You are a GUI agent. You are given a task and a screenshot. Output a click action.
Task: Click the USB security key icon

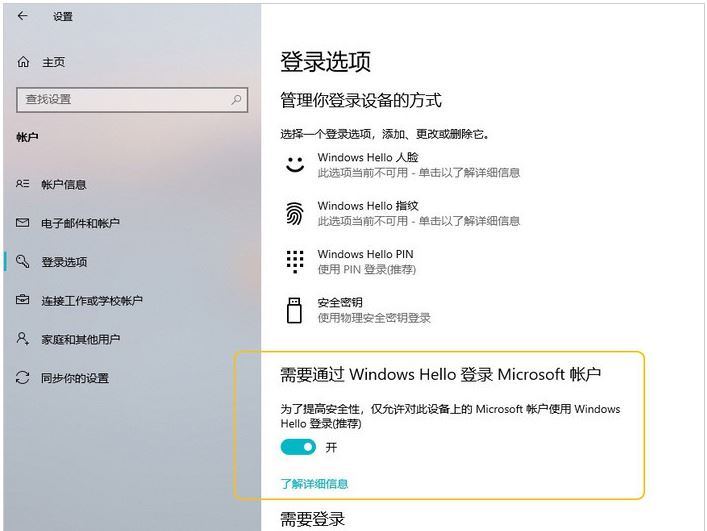coord(294,310)
